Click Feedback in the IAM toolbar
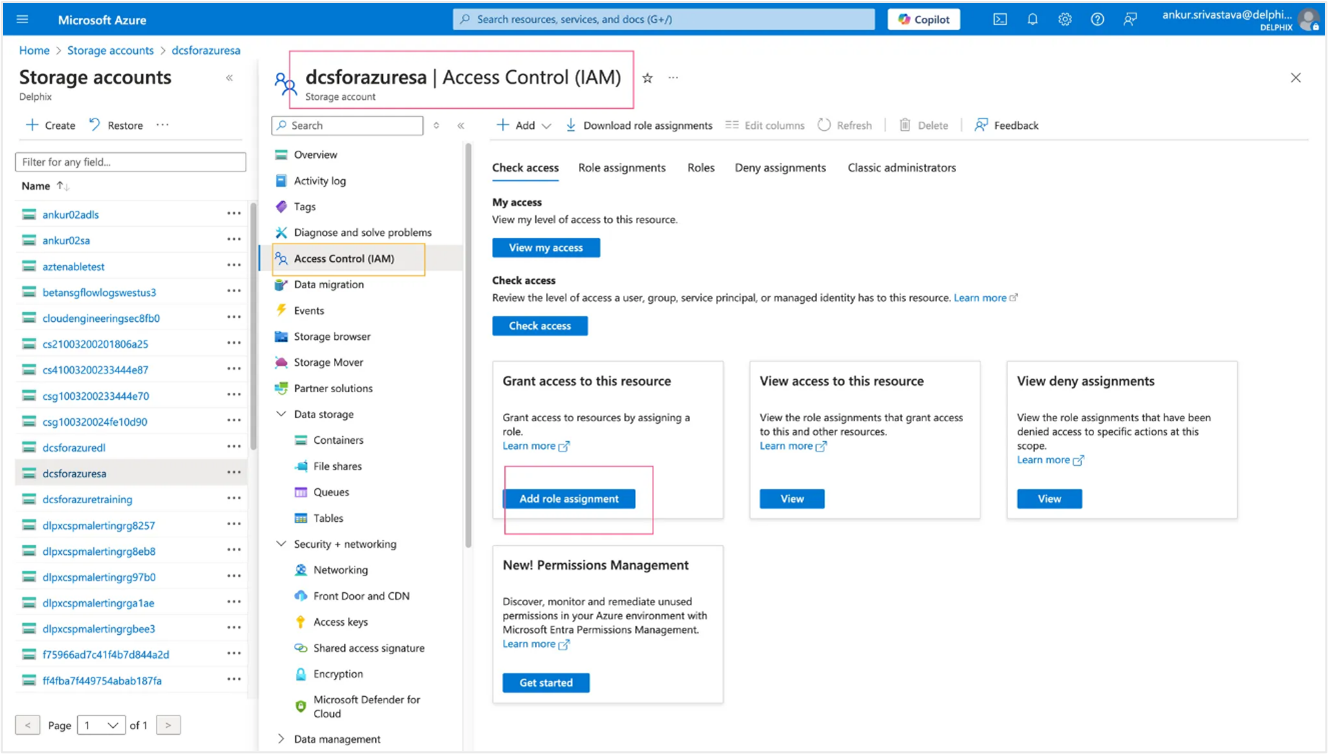1328x754 pixels. point(1007,125)
